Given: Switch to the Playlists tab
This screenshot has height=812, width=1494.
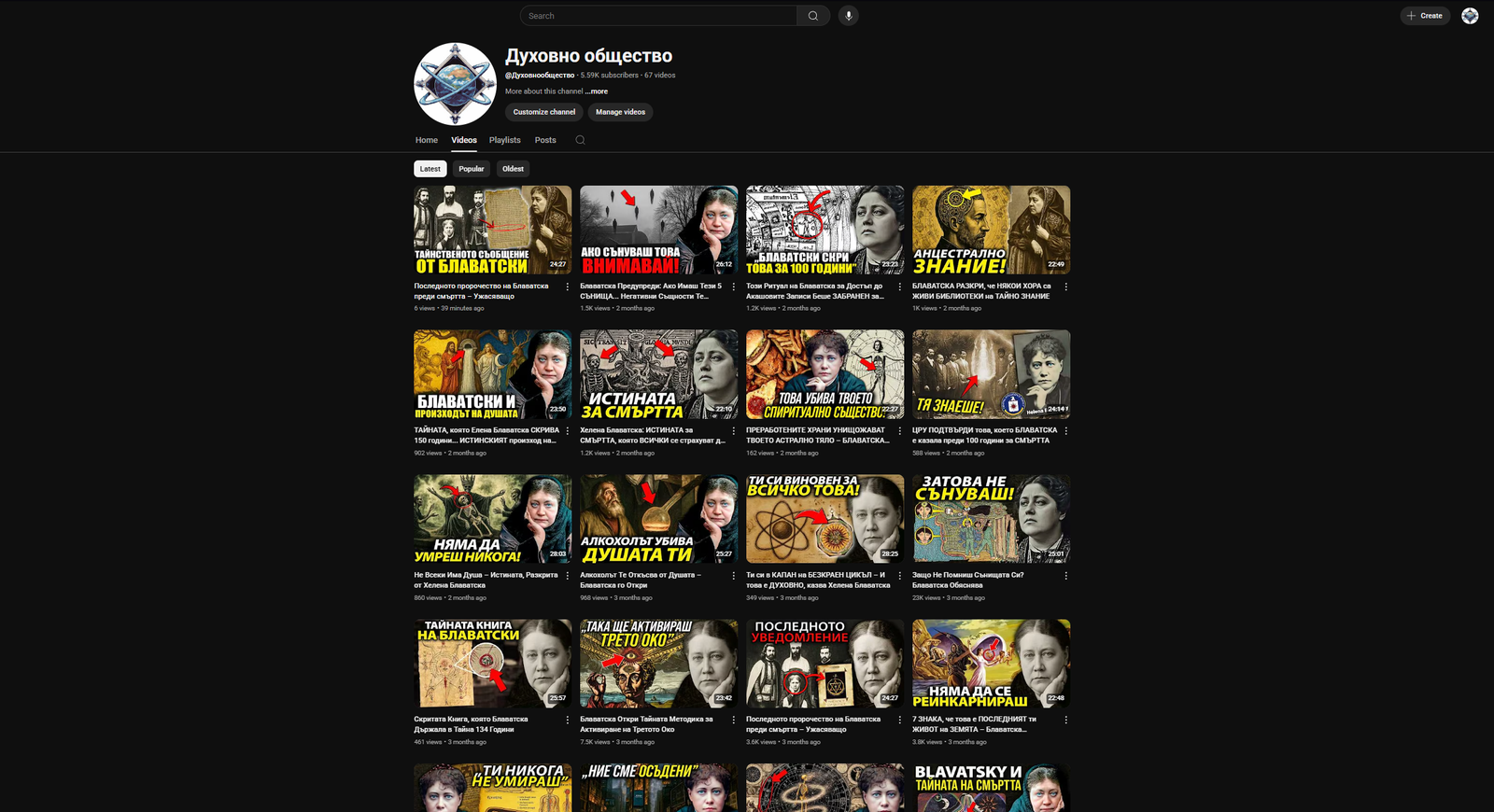Looking at the screenshot, I should tap(505, 140).
